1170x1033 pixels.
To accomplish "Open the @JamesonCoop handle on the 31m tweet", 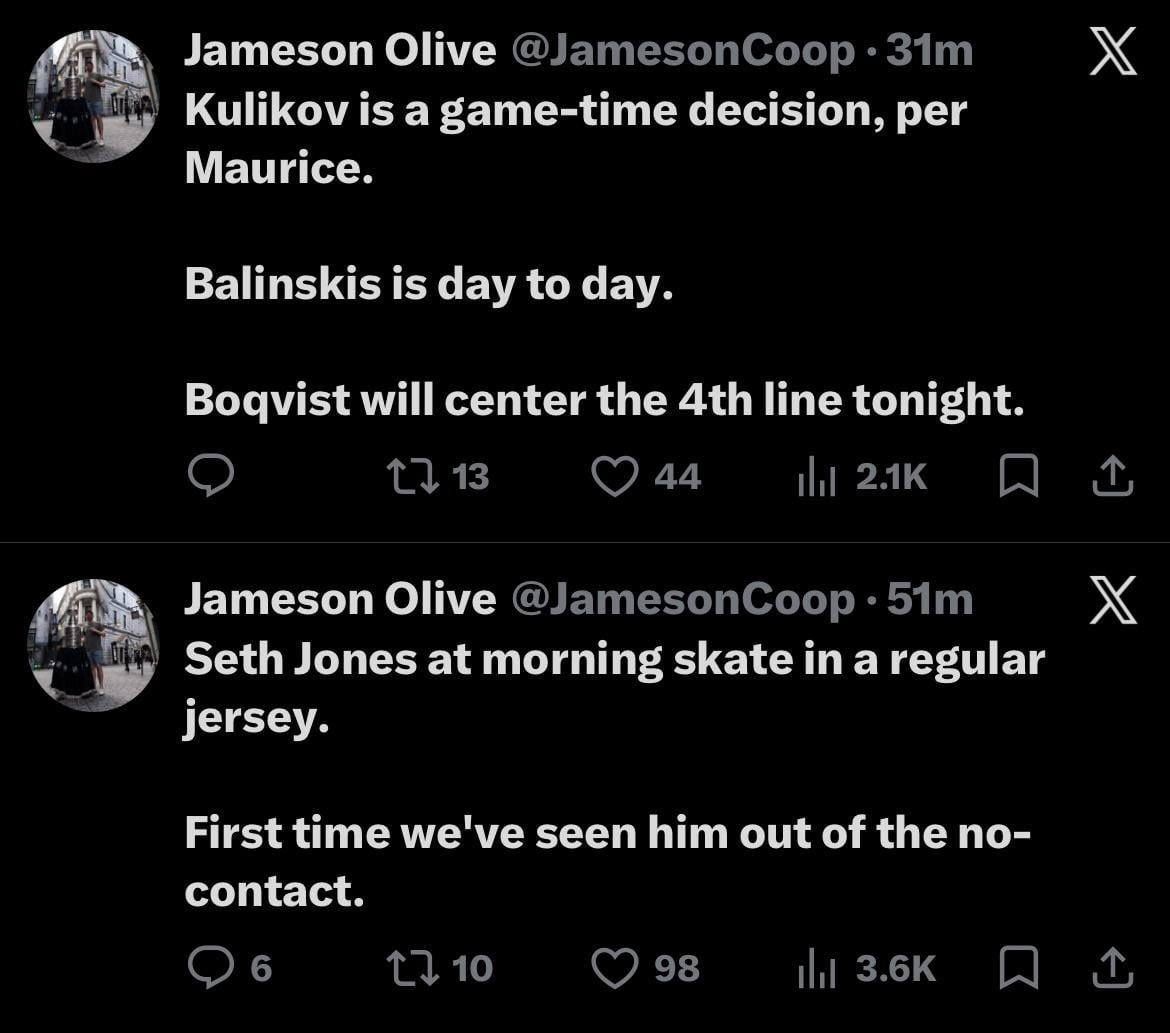I will click(x=683, y=52).
